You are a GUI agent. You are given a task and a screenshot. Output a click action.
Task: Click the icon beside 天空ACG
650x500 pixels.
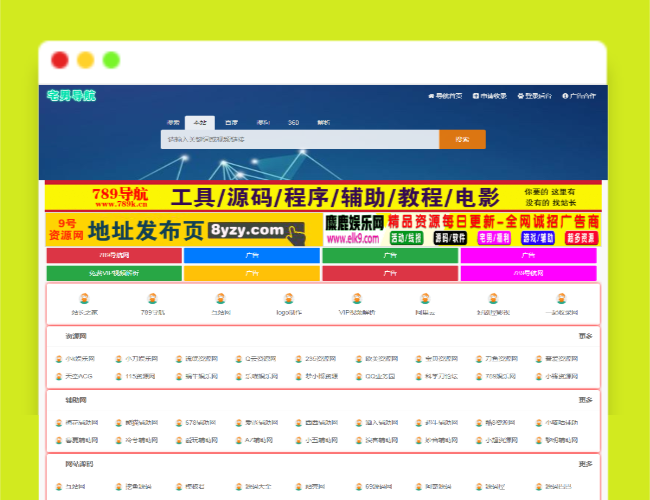(59, 376)
